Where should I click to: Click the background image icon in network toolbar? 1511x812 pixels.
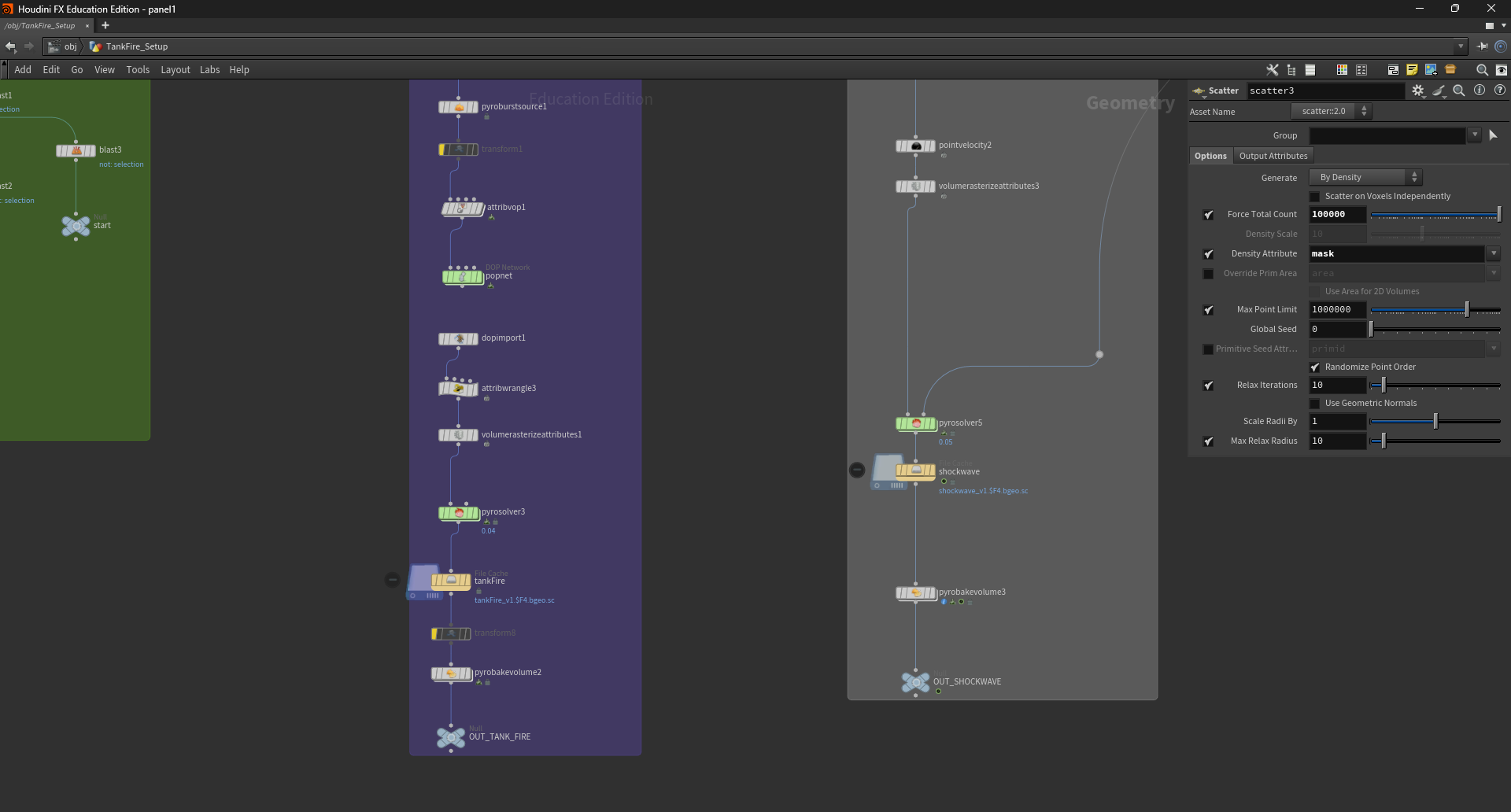point(1431,69)
